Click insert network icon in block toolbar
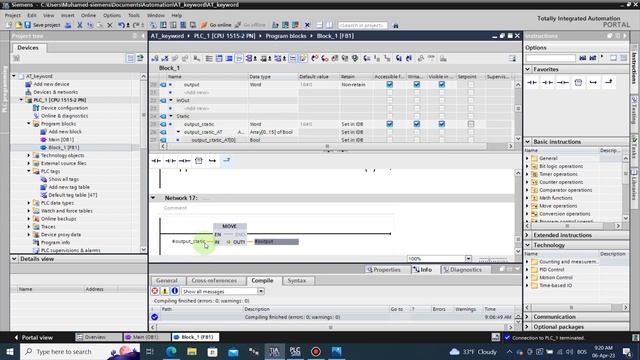This screenshot has height=360, width=640. pyautogui.click(x=155, y=59)
